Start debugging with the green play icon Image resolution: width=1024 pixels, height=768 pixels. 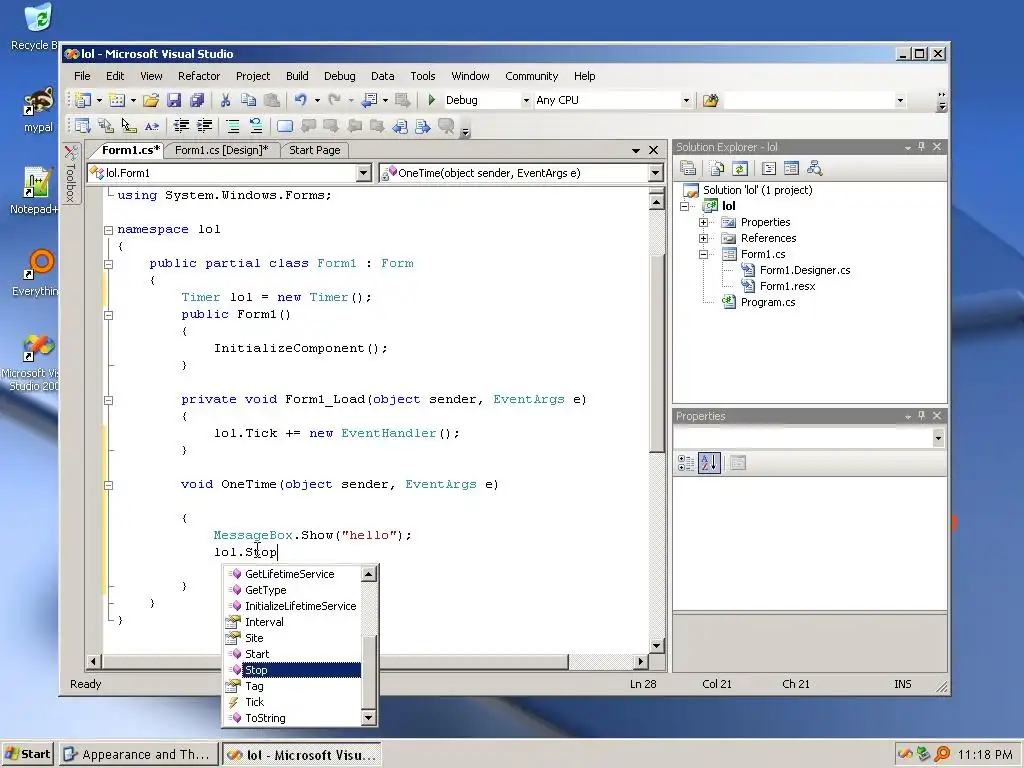click(431, 100)
